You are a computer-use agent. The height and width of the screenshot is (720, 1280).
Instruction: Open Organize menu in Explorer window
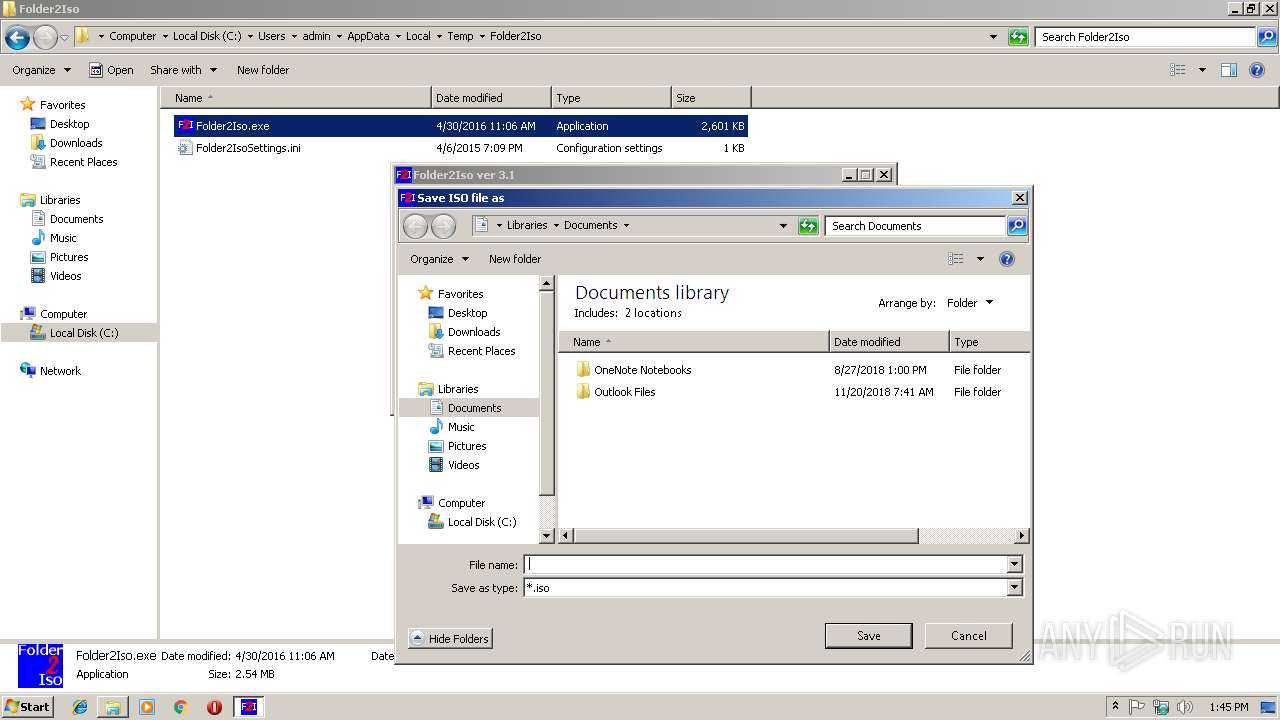pos(41,70)
